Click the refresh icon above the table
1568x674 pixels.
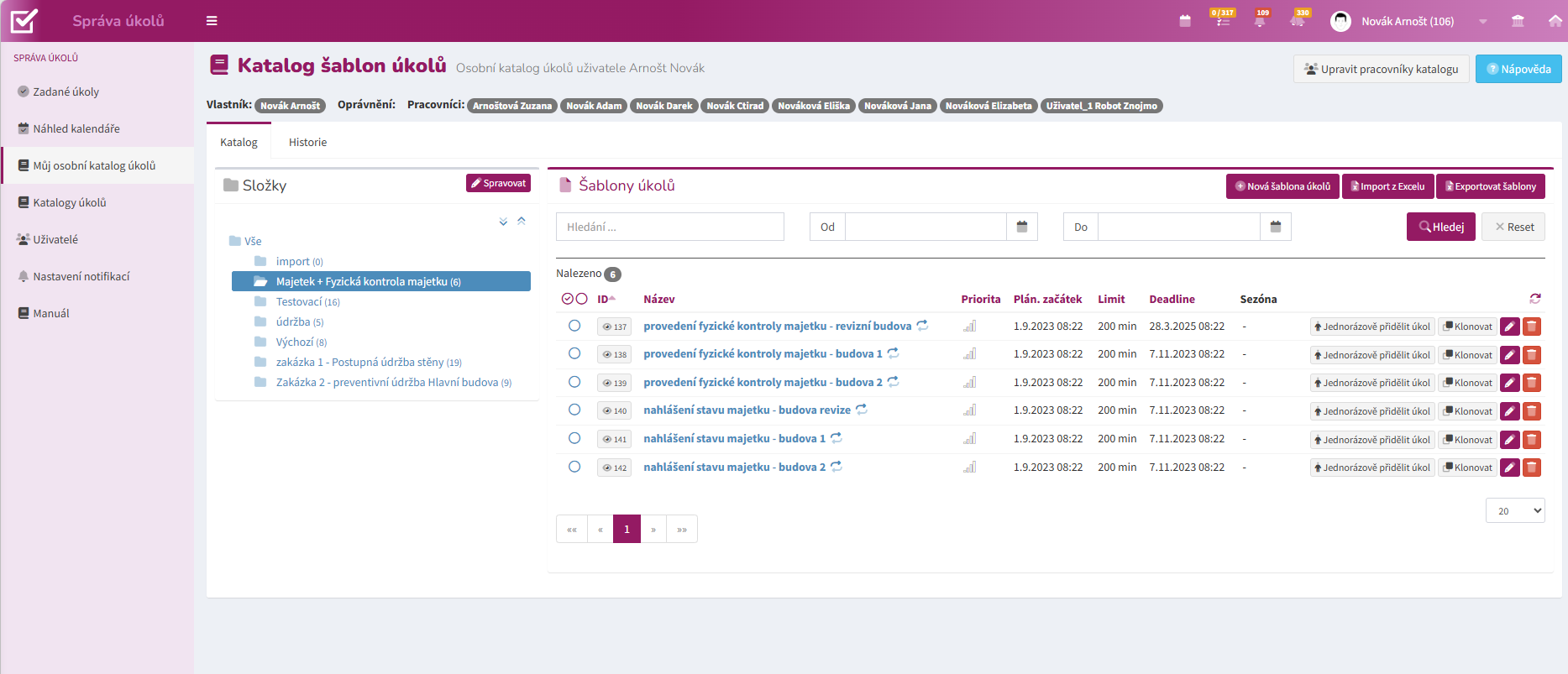(1535, 299)
